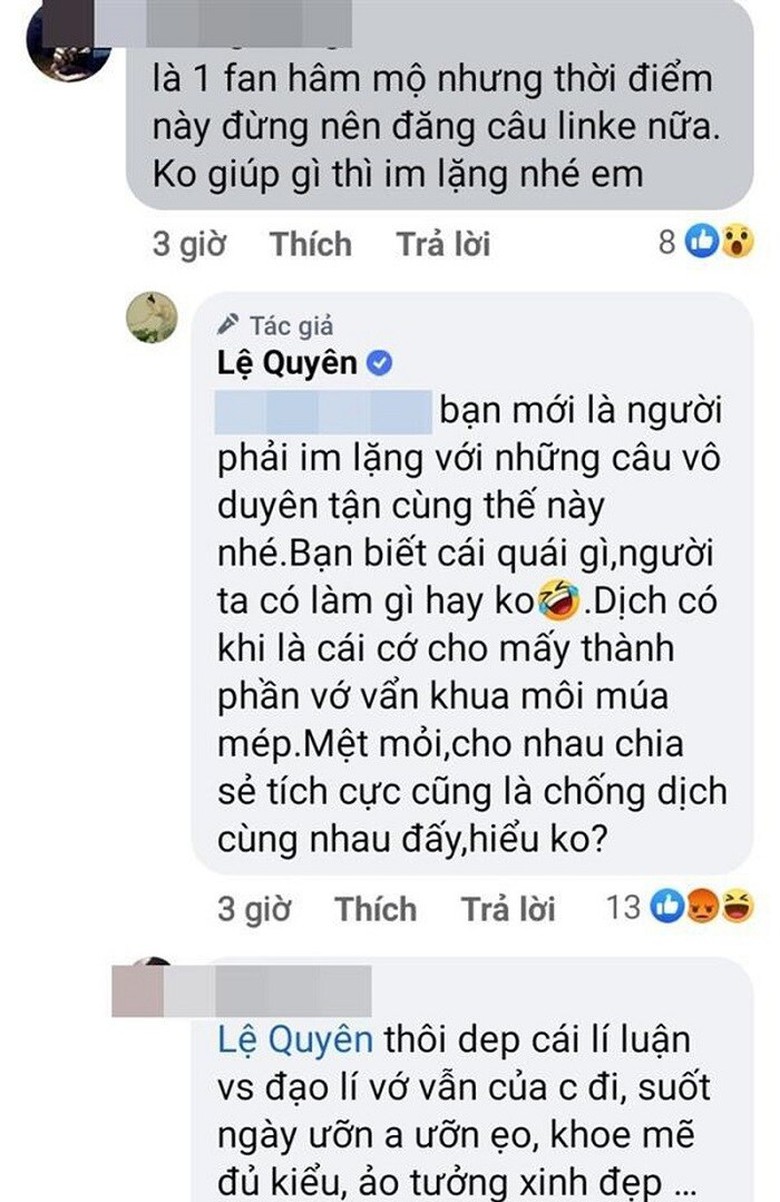
Task: Click the blurred tagged name in Lệ Quyên's reply
Action: [323, 412]
